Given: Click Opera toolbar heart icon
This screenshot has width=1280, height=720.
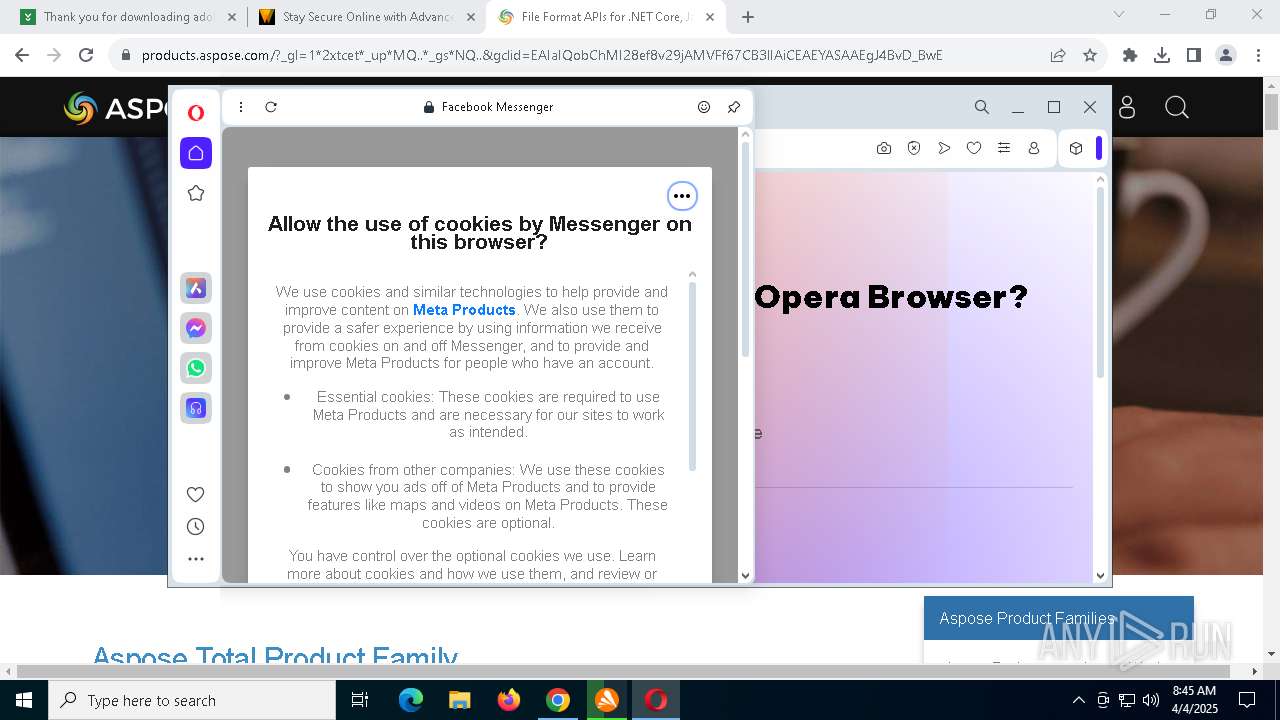Looking at the screenshot, I should 974,148.
